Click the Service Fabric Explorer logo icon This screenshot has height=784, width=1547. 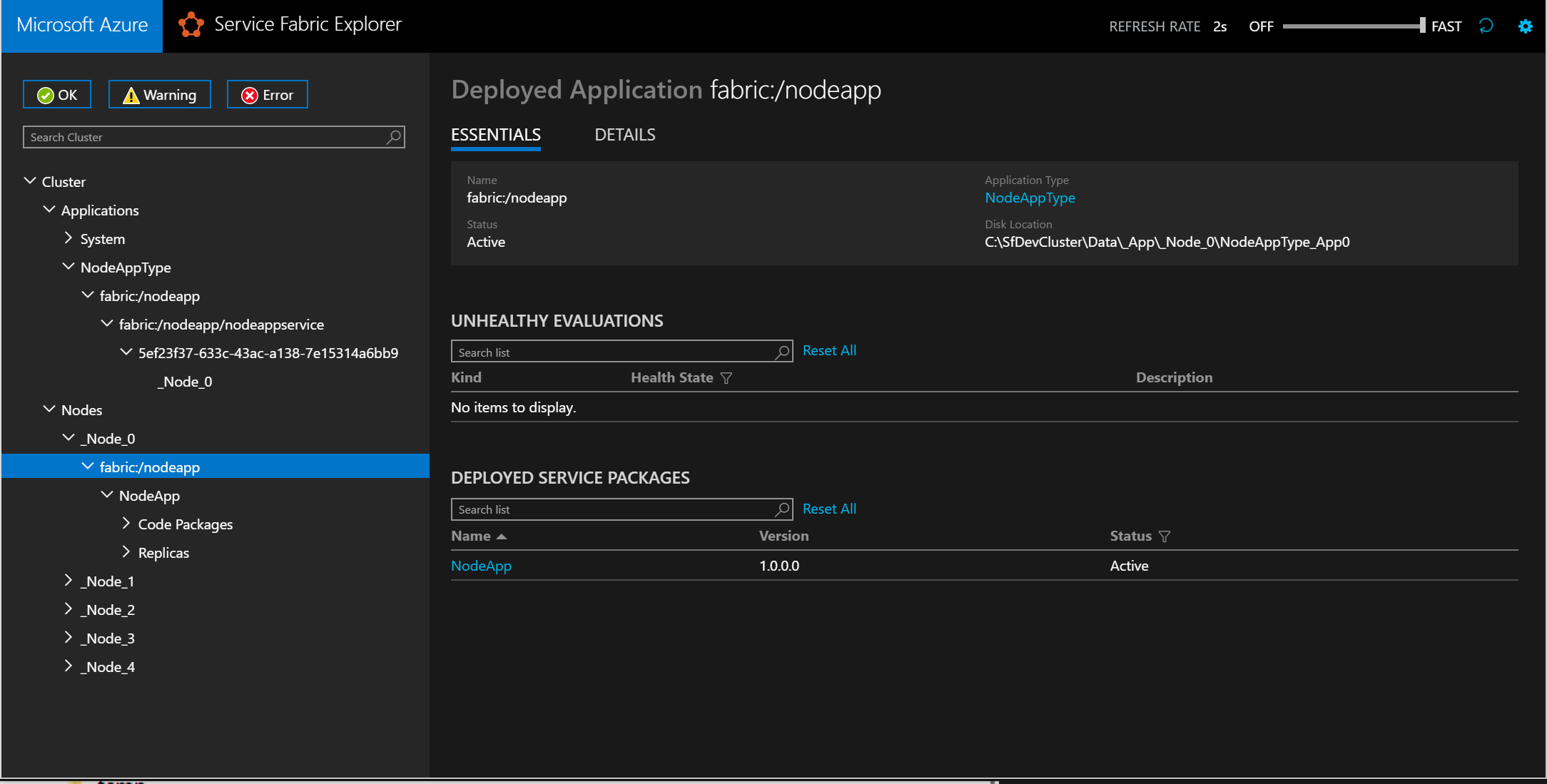(189, 24)
